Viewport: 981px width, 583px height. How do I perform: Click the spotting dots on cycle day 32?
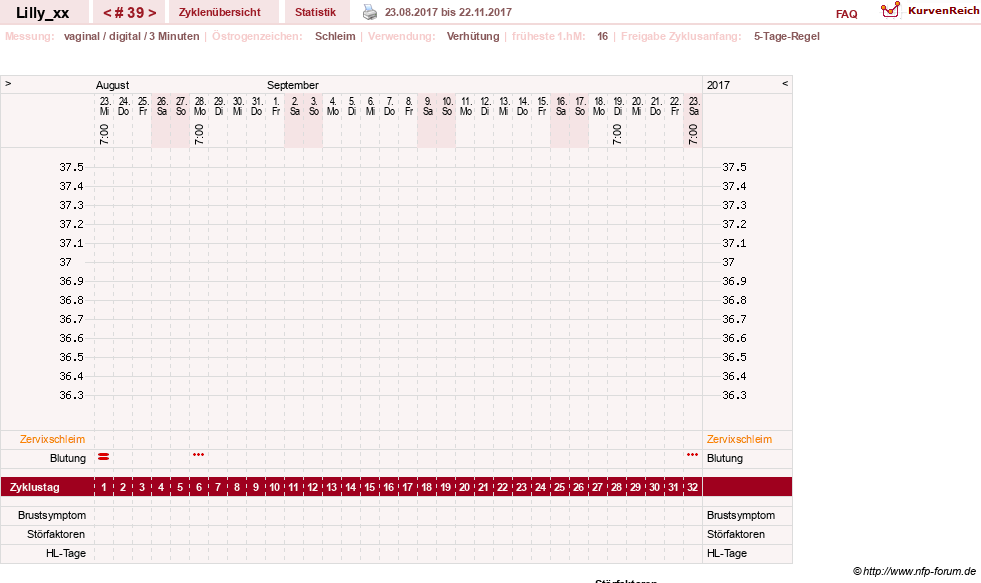(692, 455)
